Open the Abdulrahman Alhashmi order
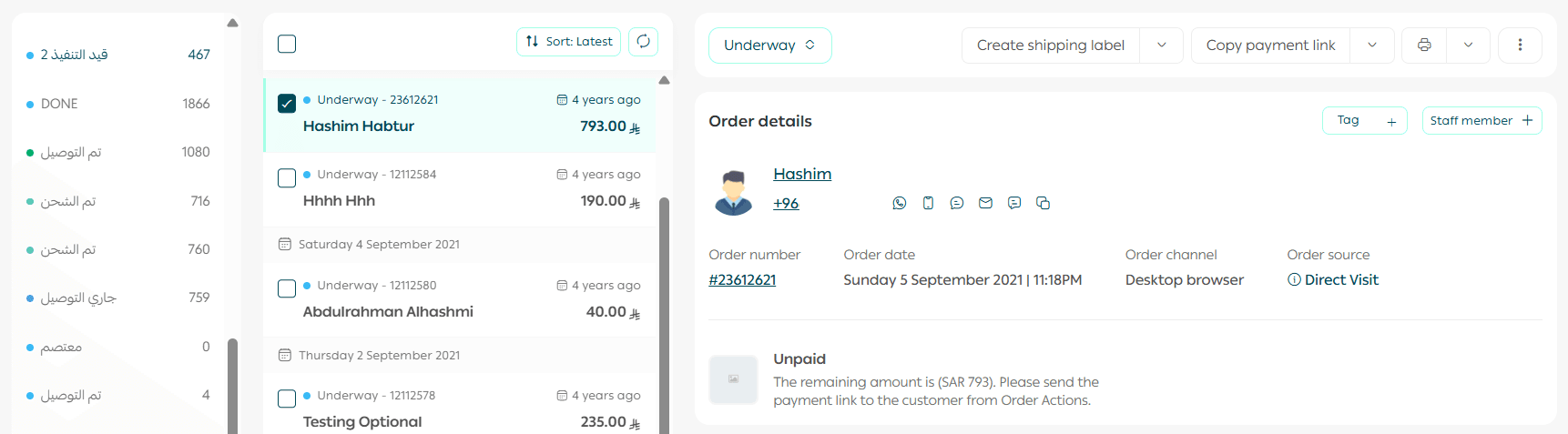 [x=388, y=311]
